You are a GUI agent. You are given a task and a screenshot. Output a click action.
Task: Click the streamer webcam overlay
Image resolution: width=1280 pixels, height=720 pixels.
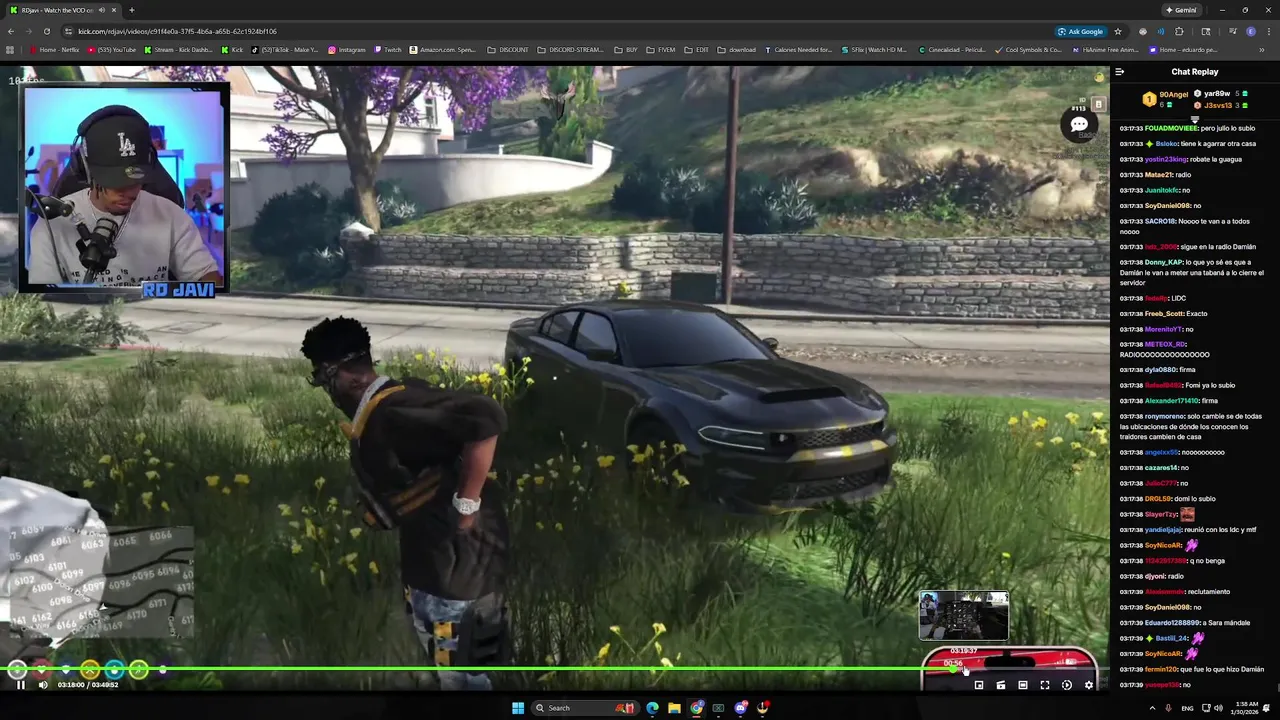124,189
